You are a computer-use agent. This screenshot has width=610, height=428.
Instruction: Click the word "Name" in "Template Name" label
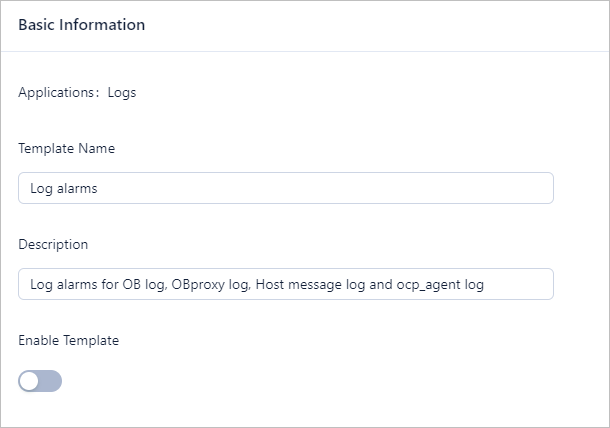[96, 148]
